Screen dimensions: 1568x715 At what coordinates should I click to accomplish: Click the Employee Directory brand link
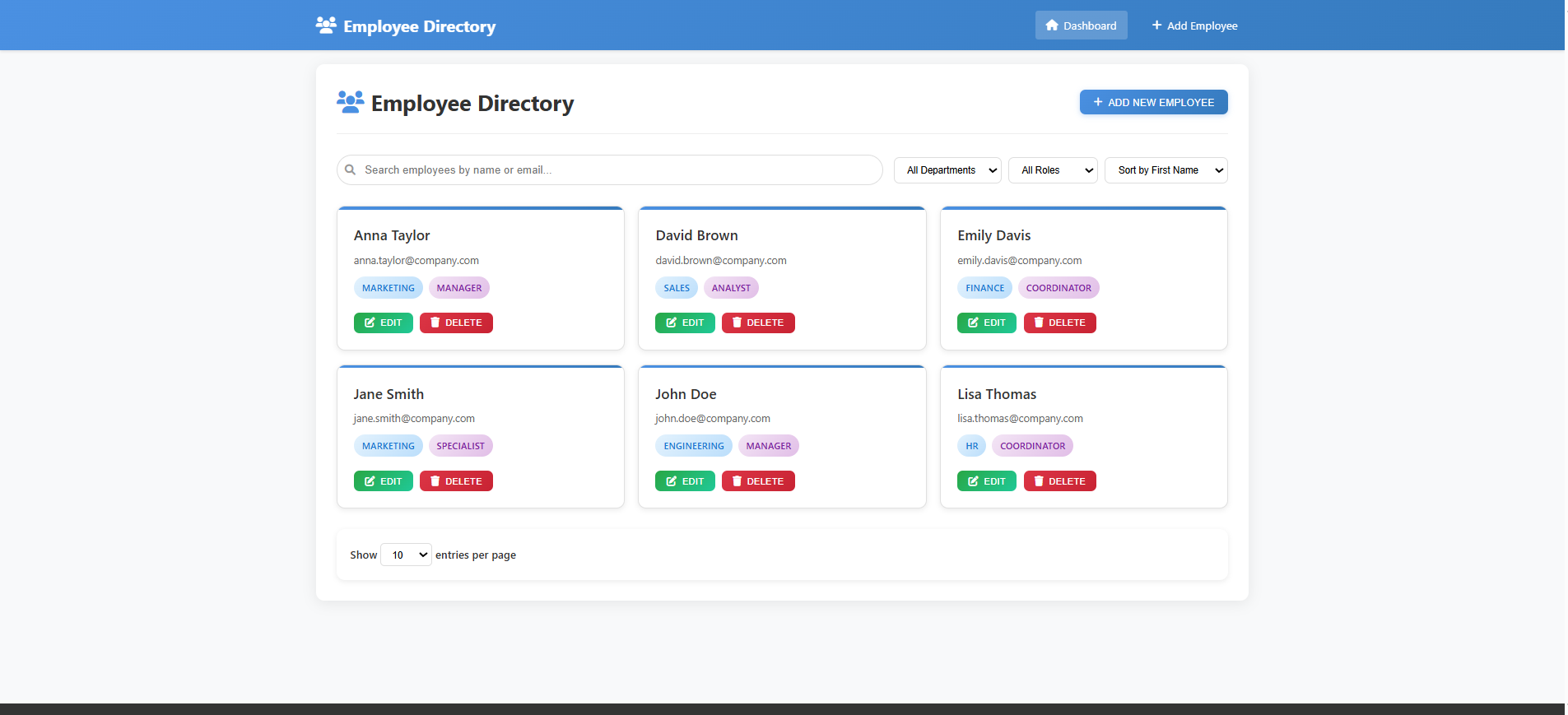pos(406,26)
